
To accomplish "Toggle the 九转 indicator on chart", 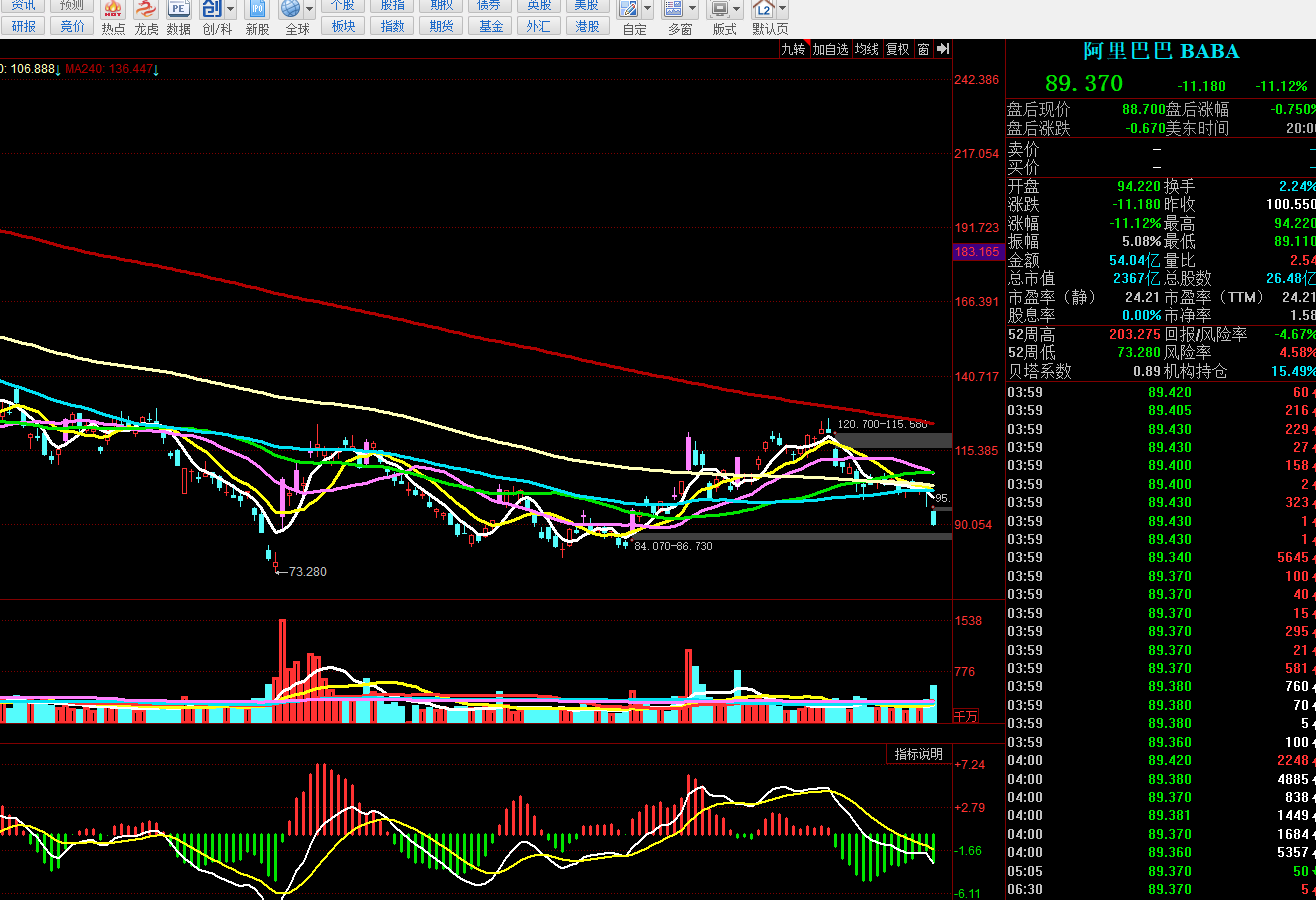I will [x=793, y=49].
